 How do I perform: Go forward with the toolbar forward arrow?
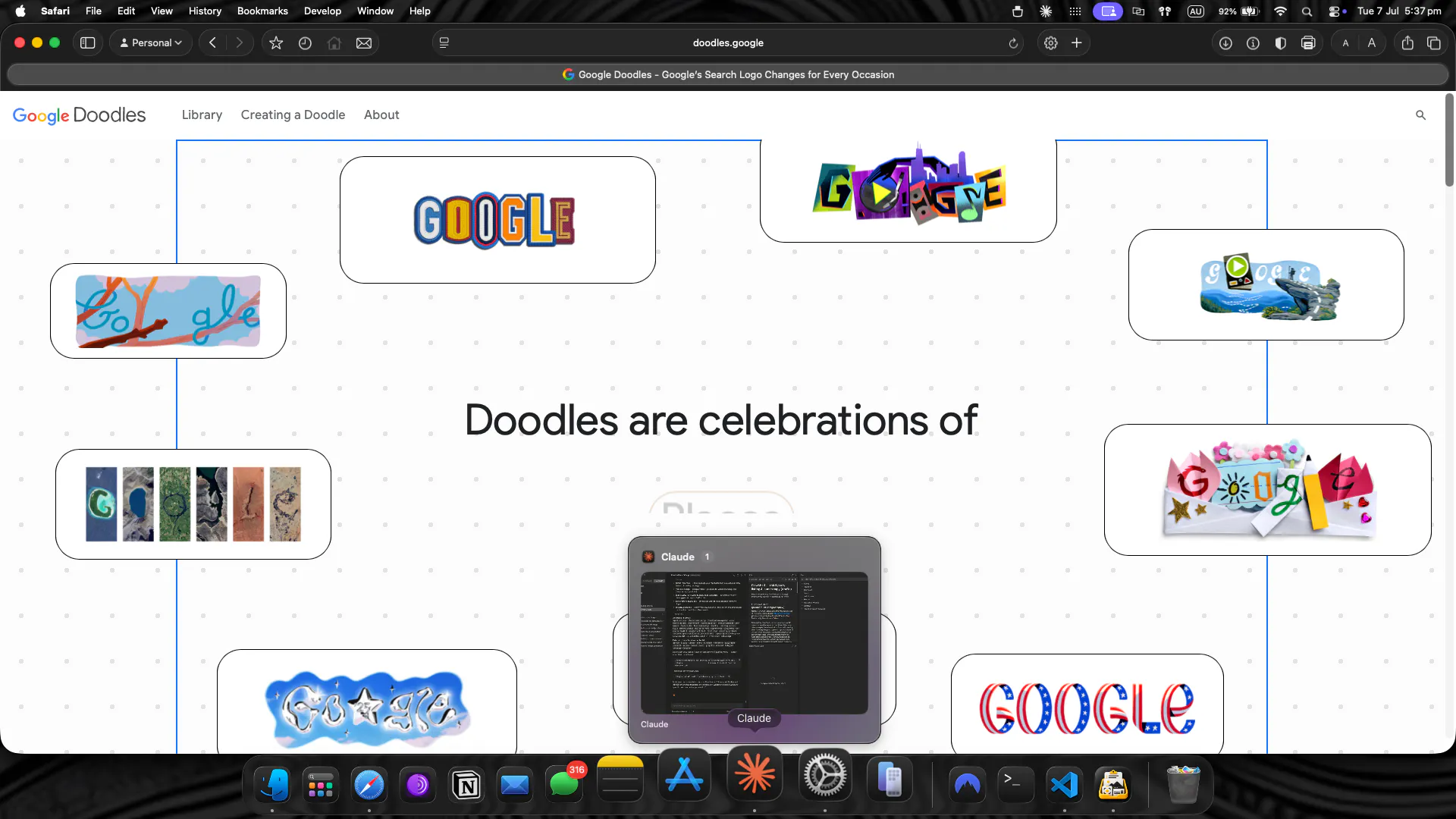coord(240,43)
